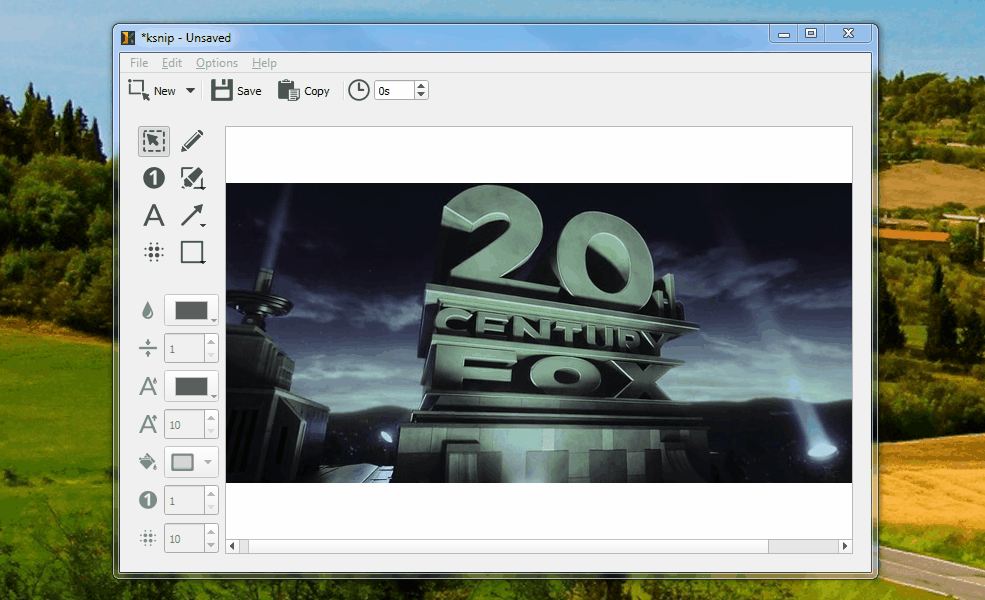The image size is (985, 600).
Task: Decrease the start number value
Action: pyautogui.click(x=211, y=507)
